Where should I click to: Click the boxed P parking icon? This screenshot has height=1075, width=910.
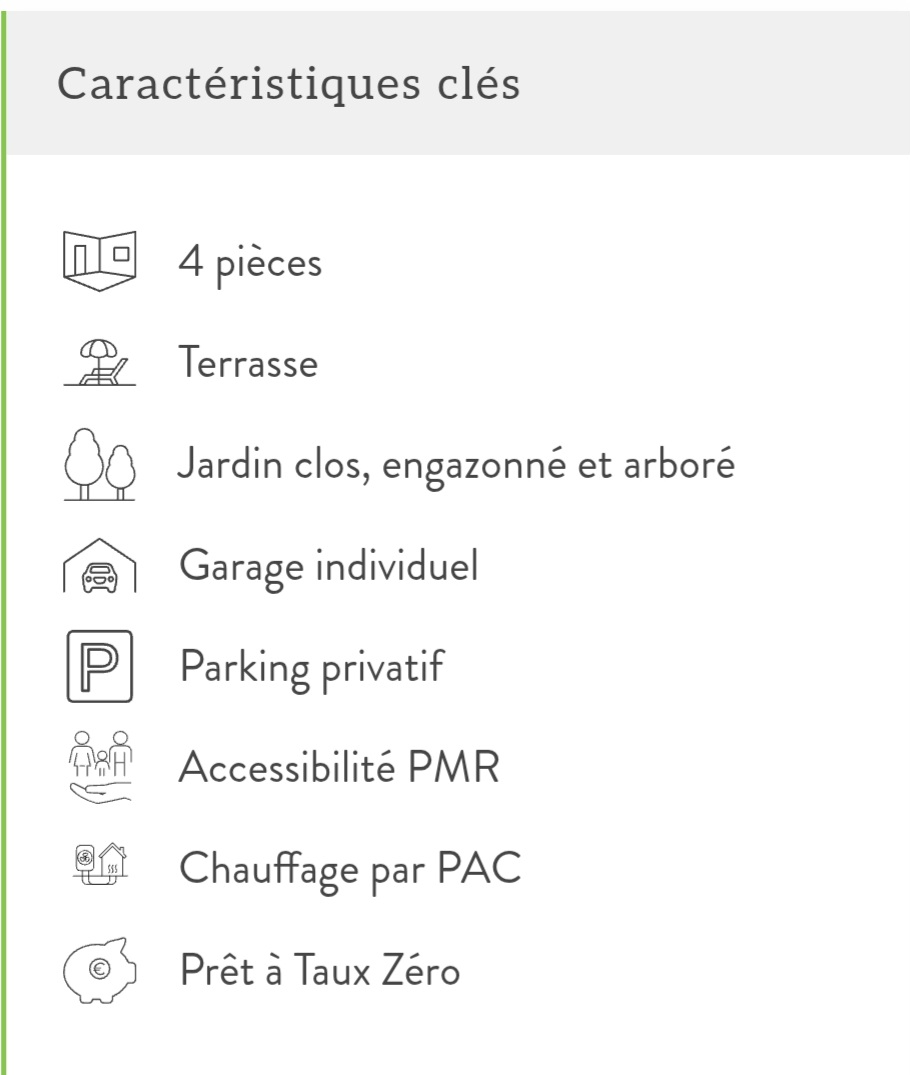(99, 666)
